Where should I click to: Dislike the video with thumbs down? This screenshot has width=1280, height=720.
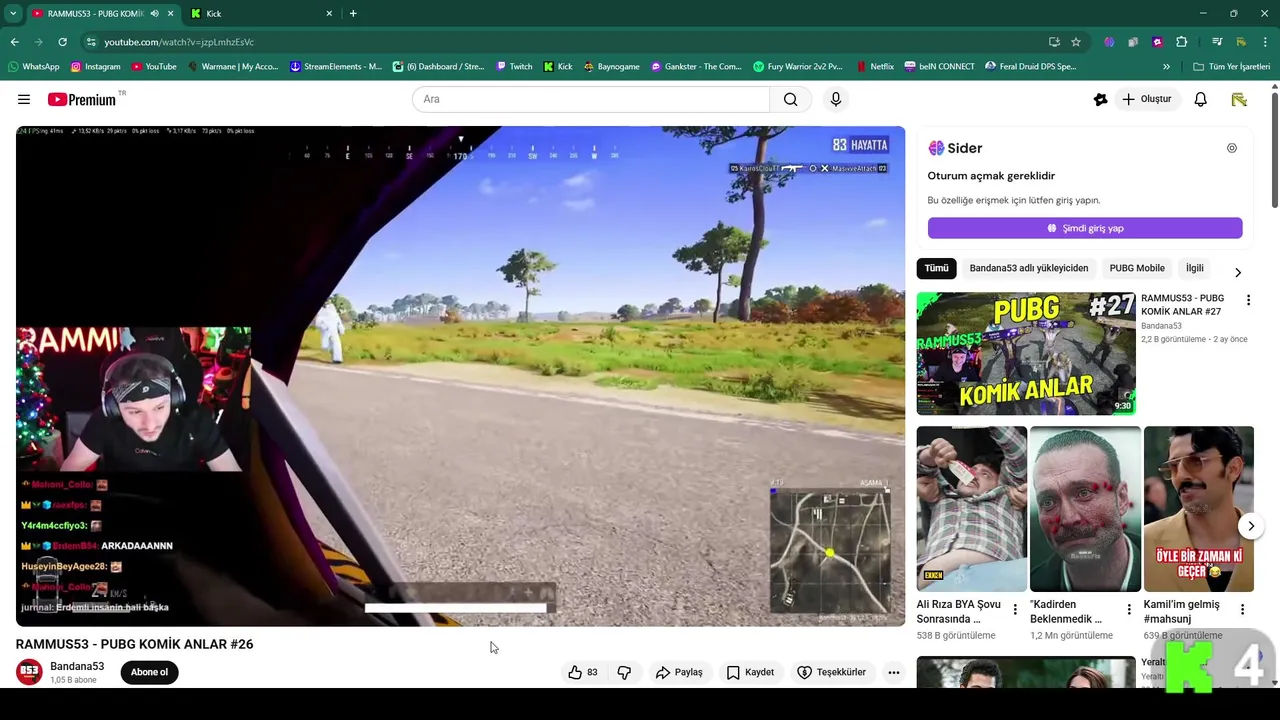tap(624, 672)
